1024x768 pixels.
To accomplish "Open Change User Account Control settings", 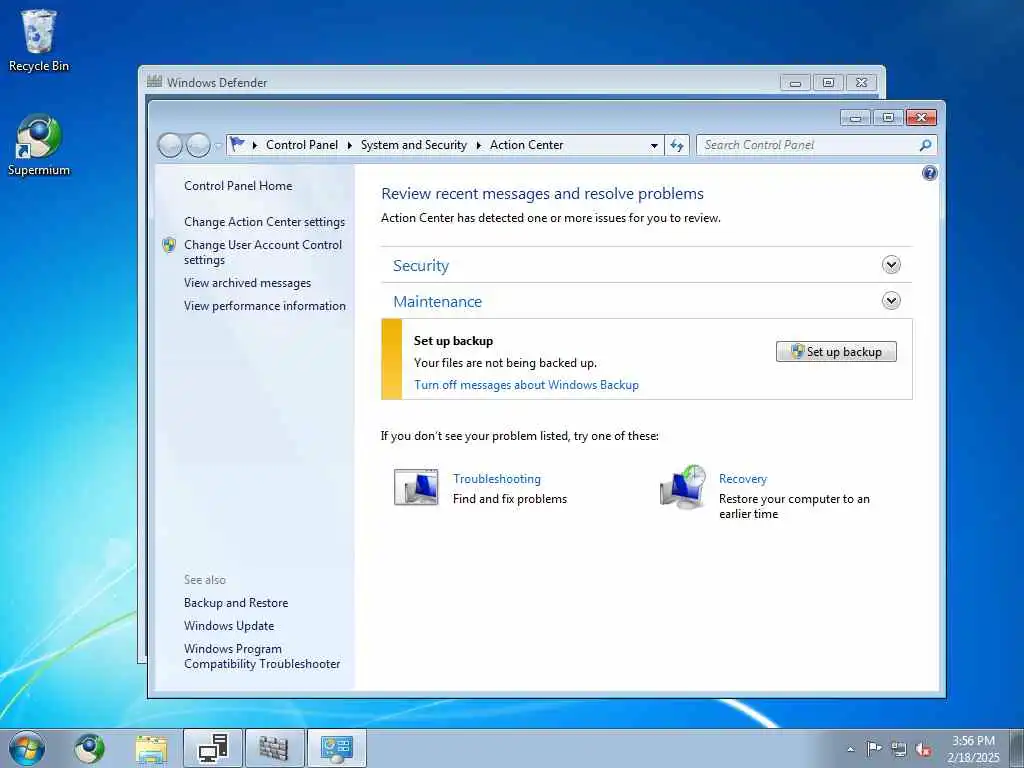I will point(263,252).
